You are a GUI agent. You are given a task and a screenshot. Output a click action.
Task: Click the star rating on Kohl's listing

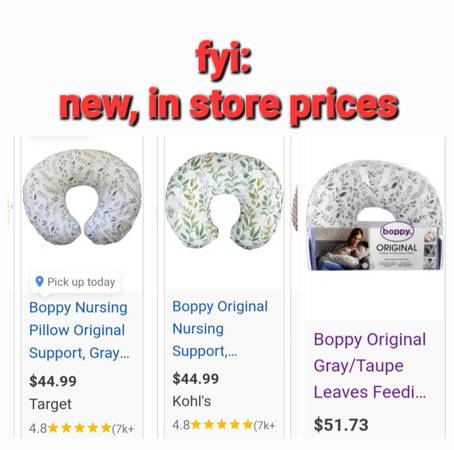[x=222, y=425]
